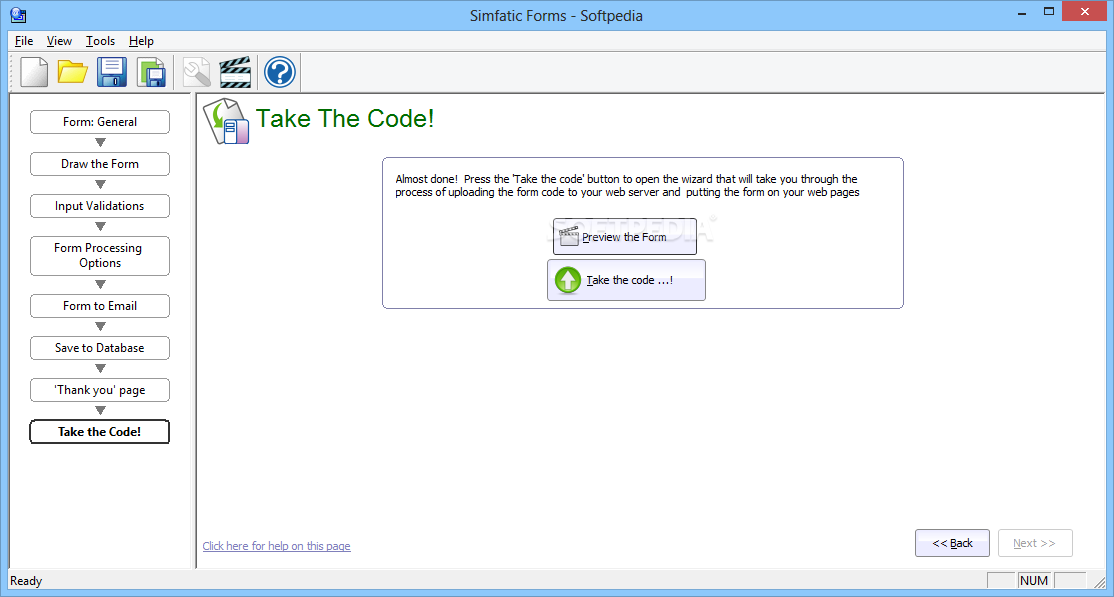Screen dimensions: 1114x597
Task: Go to the Form to Email step
Action: point(99,306)
